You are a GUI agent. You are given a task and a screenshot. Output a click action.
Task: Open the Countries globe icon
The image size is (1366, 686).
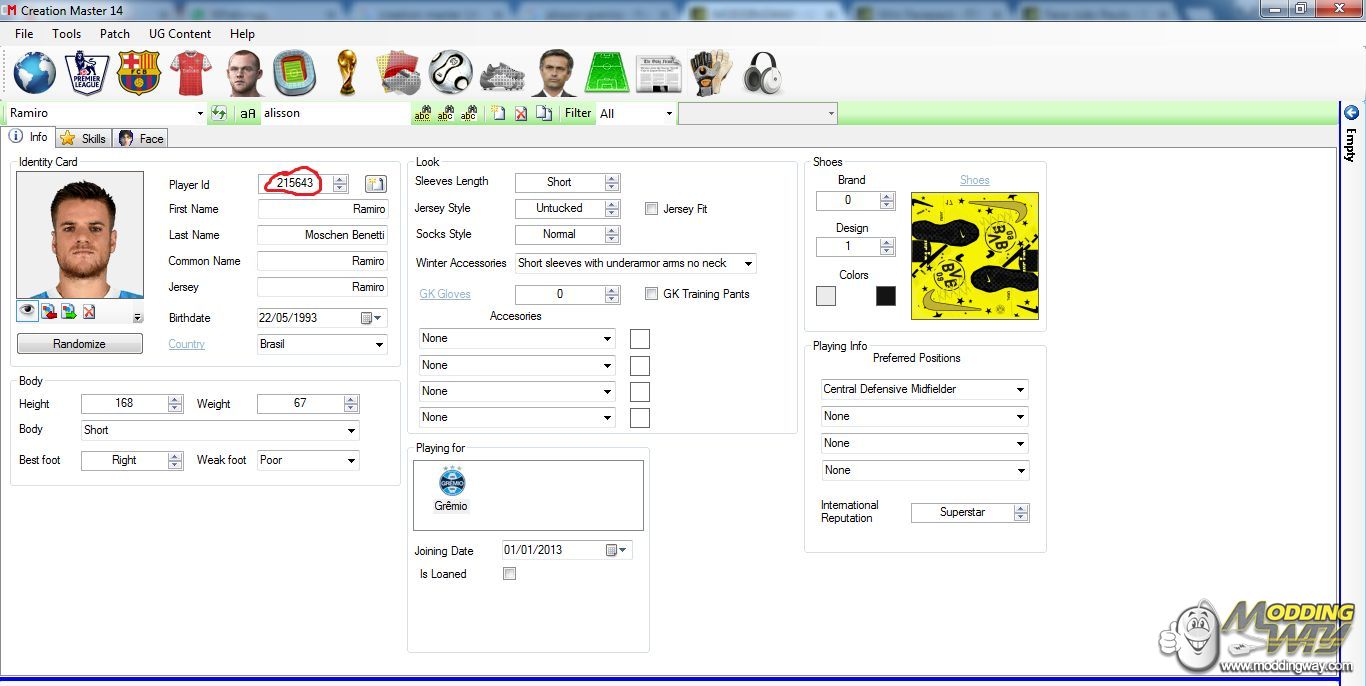coord(34,73)
